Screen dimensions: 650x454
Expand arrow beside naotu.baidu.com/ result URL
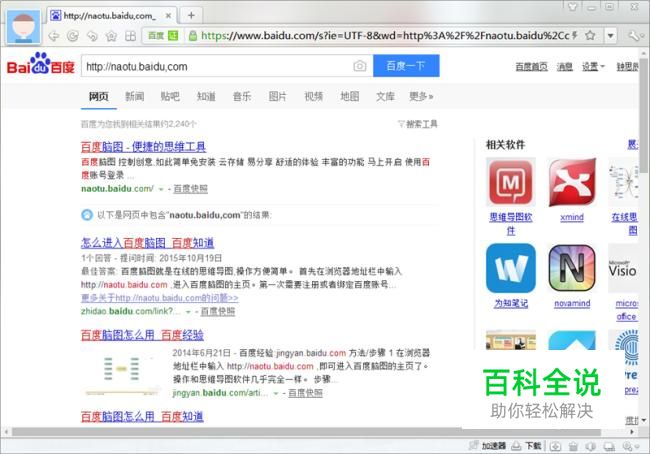[x=161, y=189]
